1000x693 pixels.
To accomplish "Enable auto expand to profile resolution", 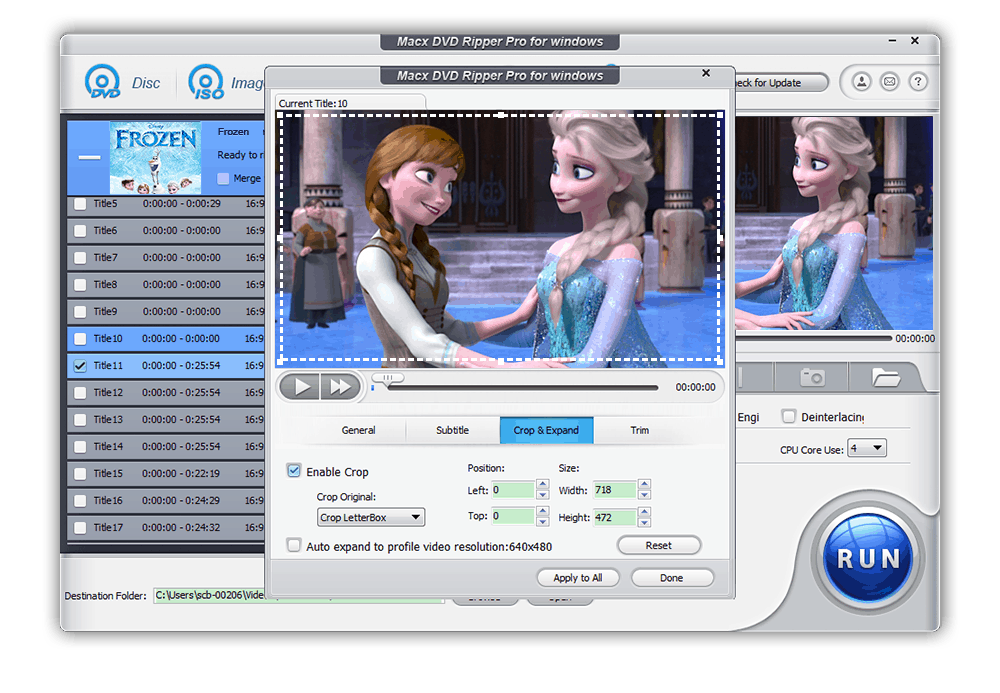I will click(294, 546).
